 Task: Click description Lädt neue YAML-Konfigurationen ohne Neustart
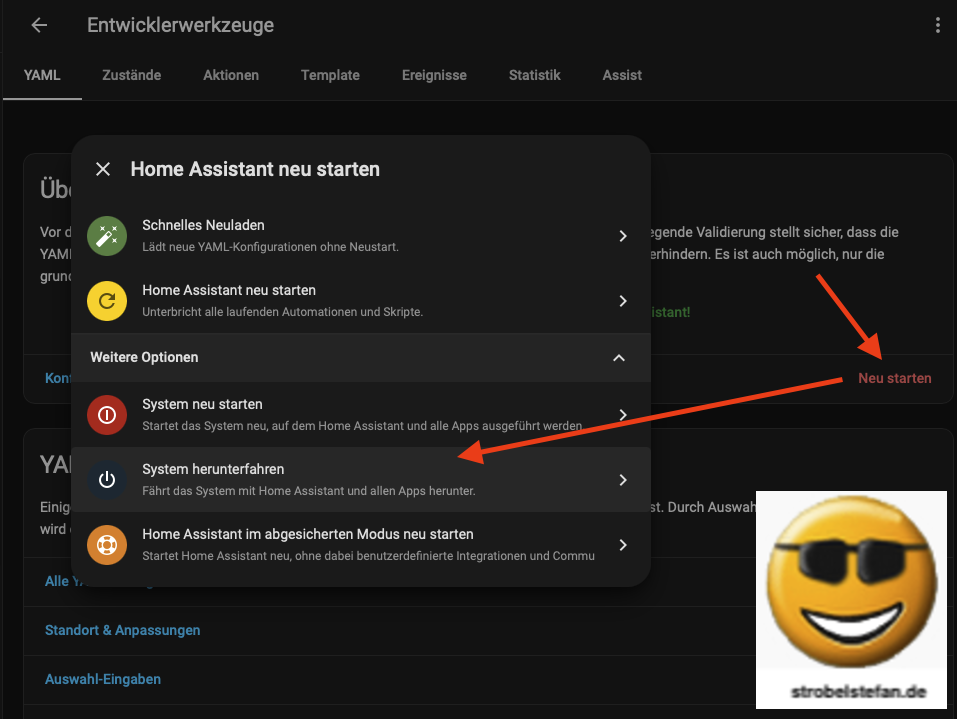tap(270, 247)
